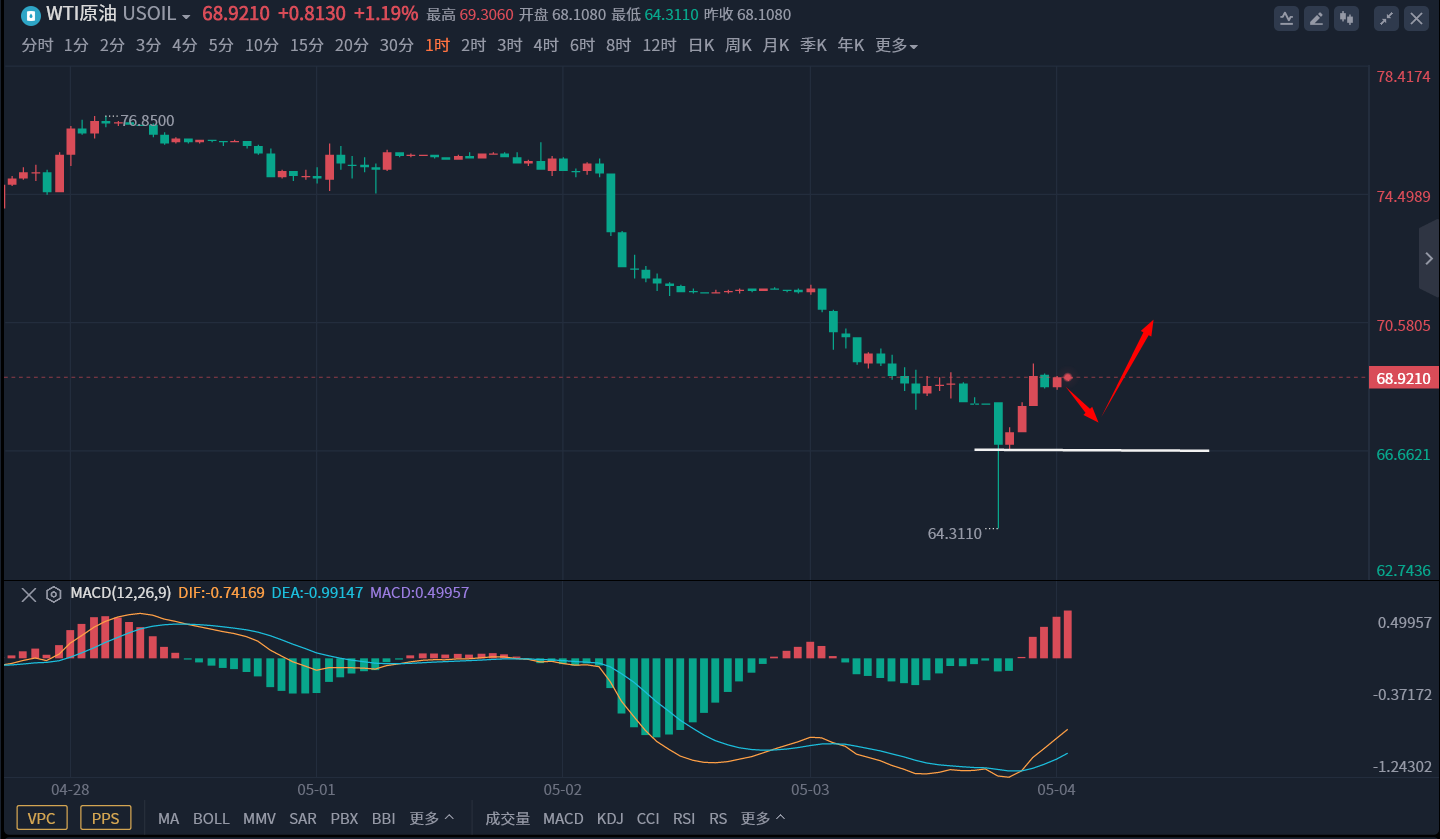Switch to the 30分 timeframe
The height and width of the screenshot is (839, 1440).
[x=397, y=45]
